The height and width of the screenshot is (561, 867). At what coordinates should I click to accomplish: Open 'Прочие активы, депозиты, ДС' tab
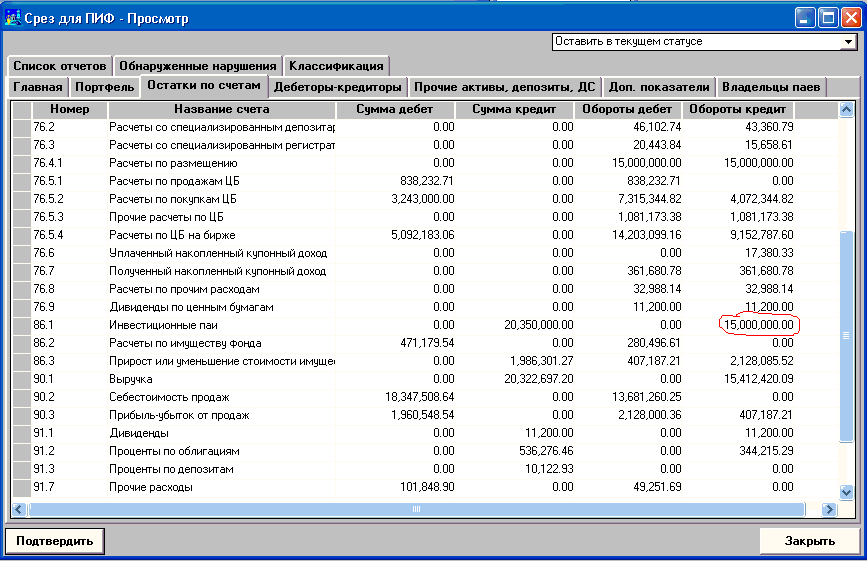tap(505, 87)
